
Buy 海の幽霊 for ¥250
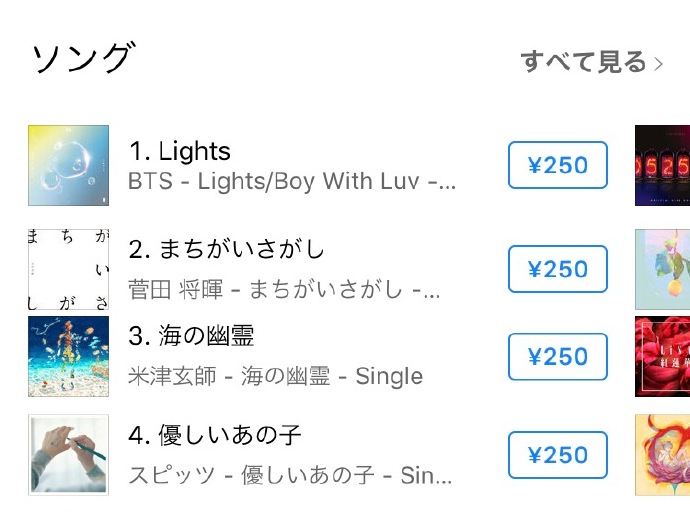coord(558,357)
